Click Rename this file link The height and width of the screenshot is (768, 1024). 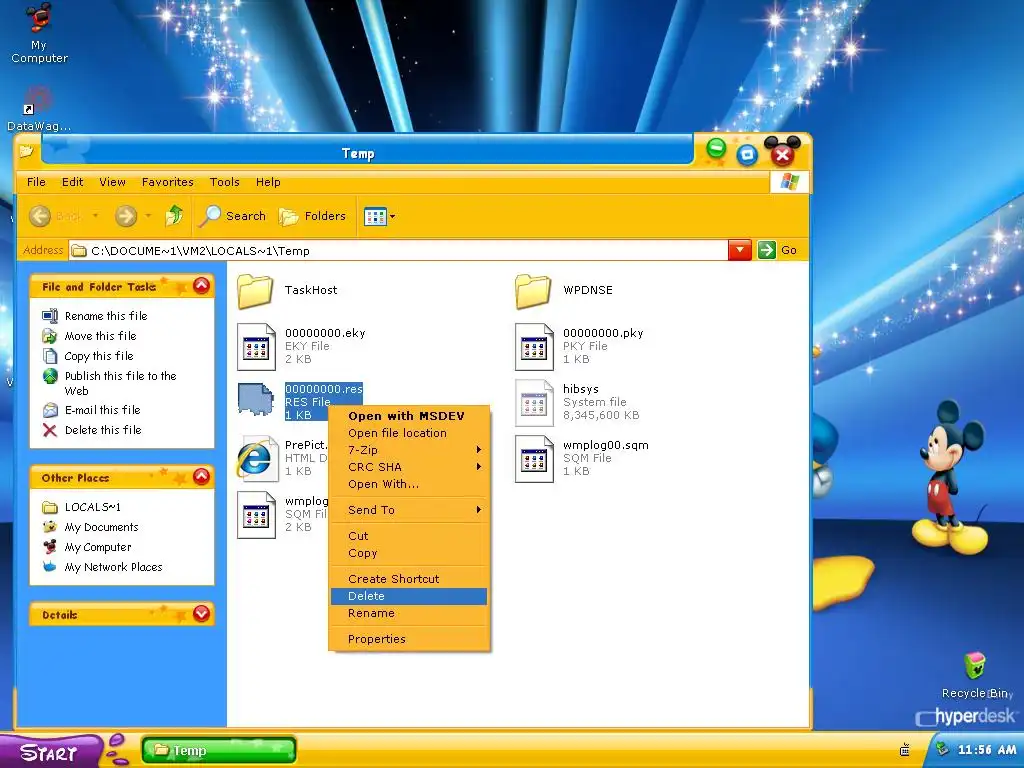pos(106,316)
